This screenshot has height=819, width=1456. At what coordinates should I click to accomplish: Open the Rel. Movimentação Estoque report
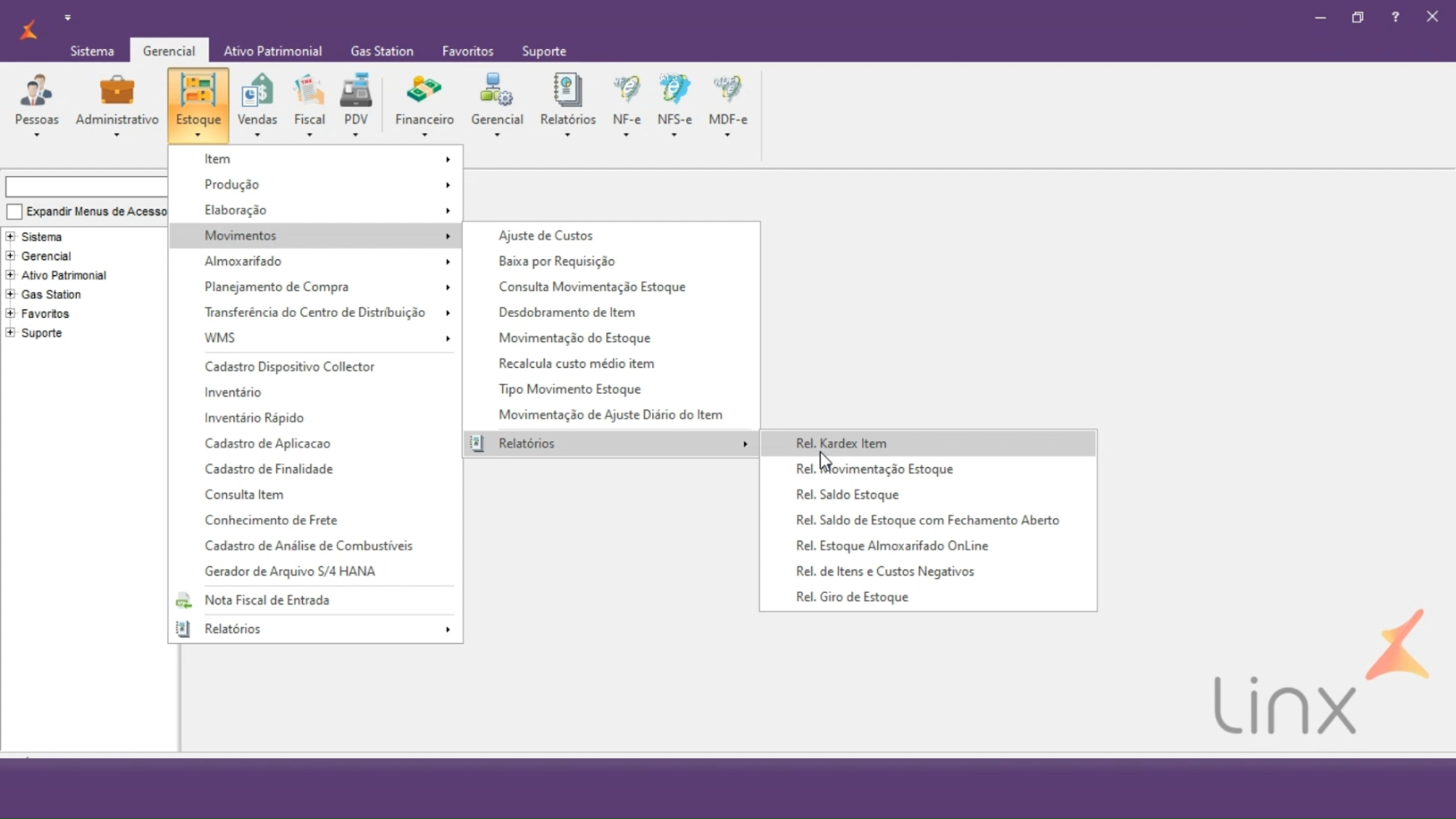(928, 470)
